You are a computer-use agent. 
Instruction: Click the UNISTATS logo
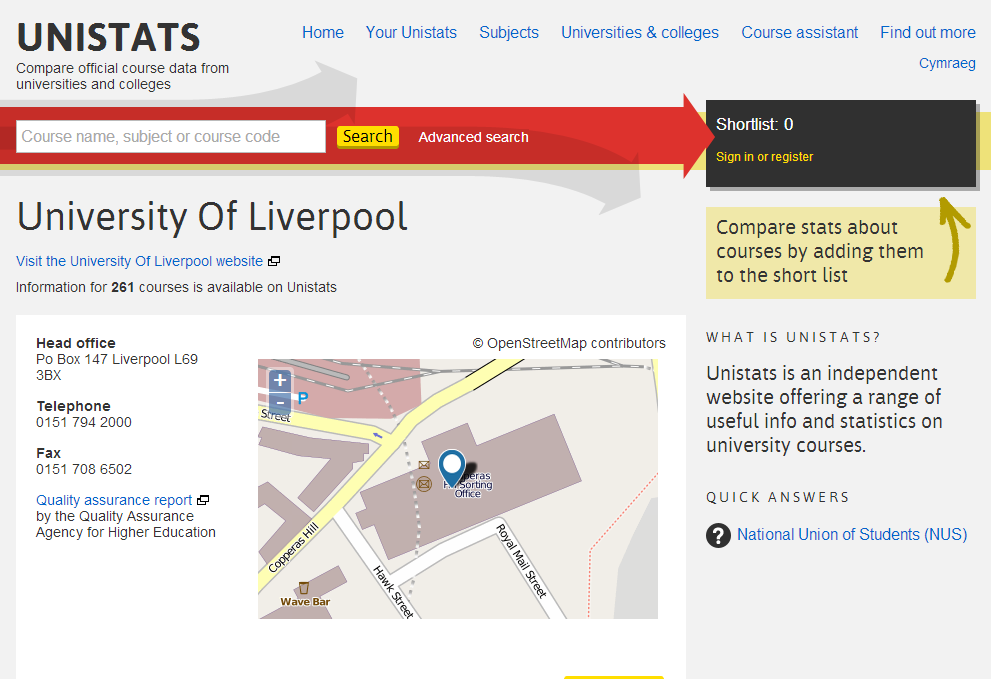click(108, 37)
